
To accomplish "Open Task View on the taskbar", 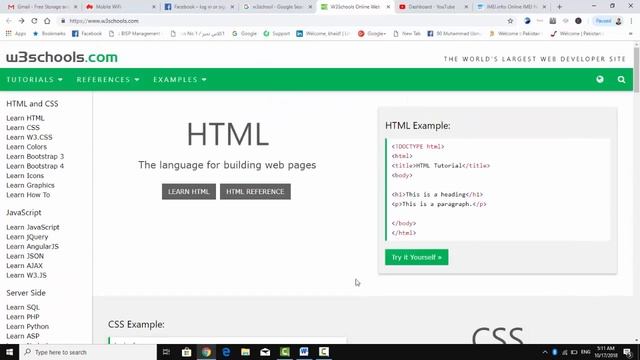I will click(x=166, y=352).
